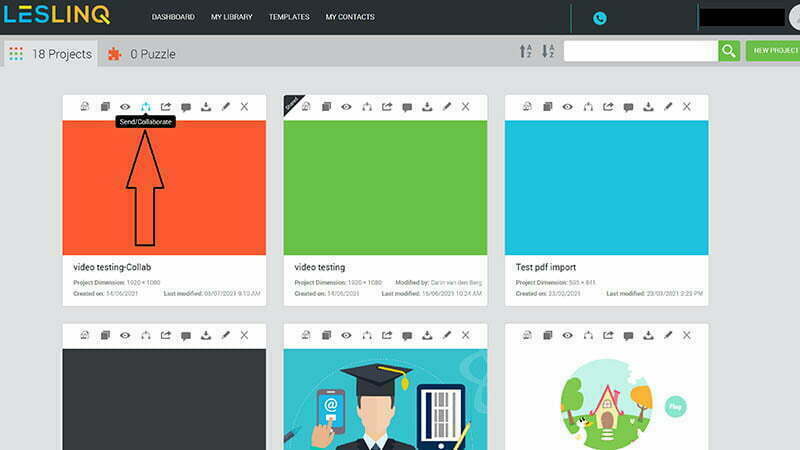Switch to the 0 Puzzle tab

pyautogui.click(x=141, y=54)
